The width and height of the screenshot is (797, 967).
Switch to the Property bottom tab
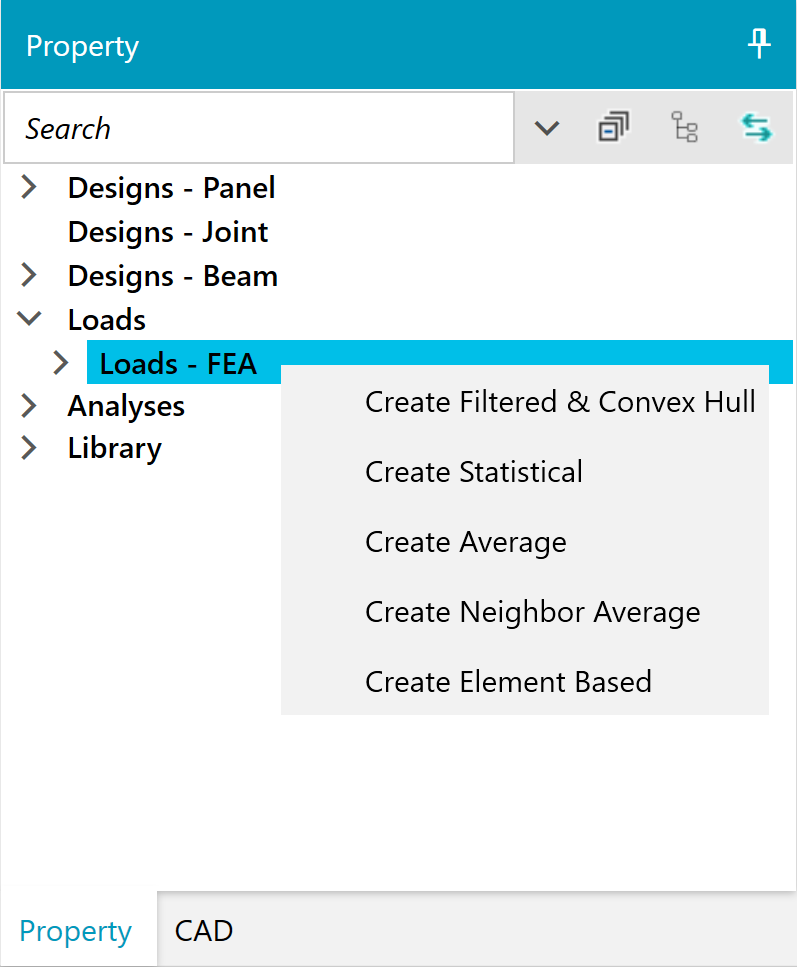click(76, 931)
